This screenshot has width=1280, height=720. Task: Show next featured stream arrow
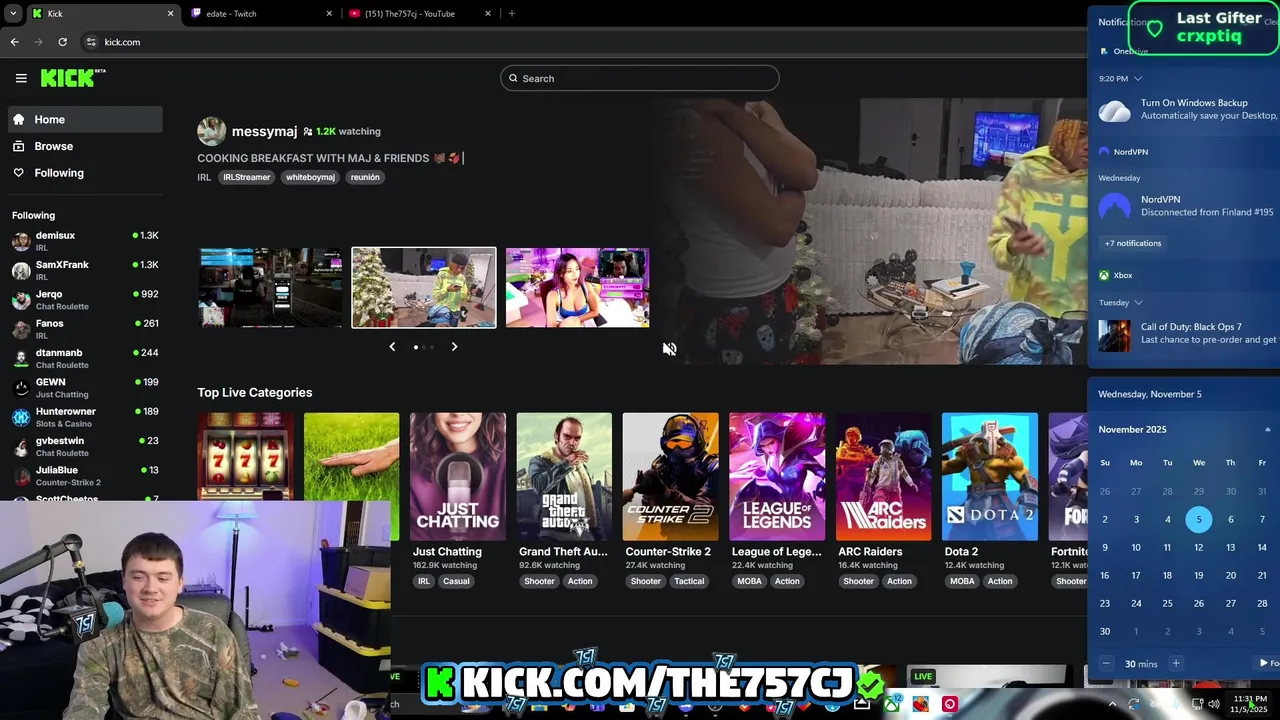(454, 347)
